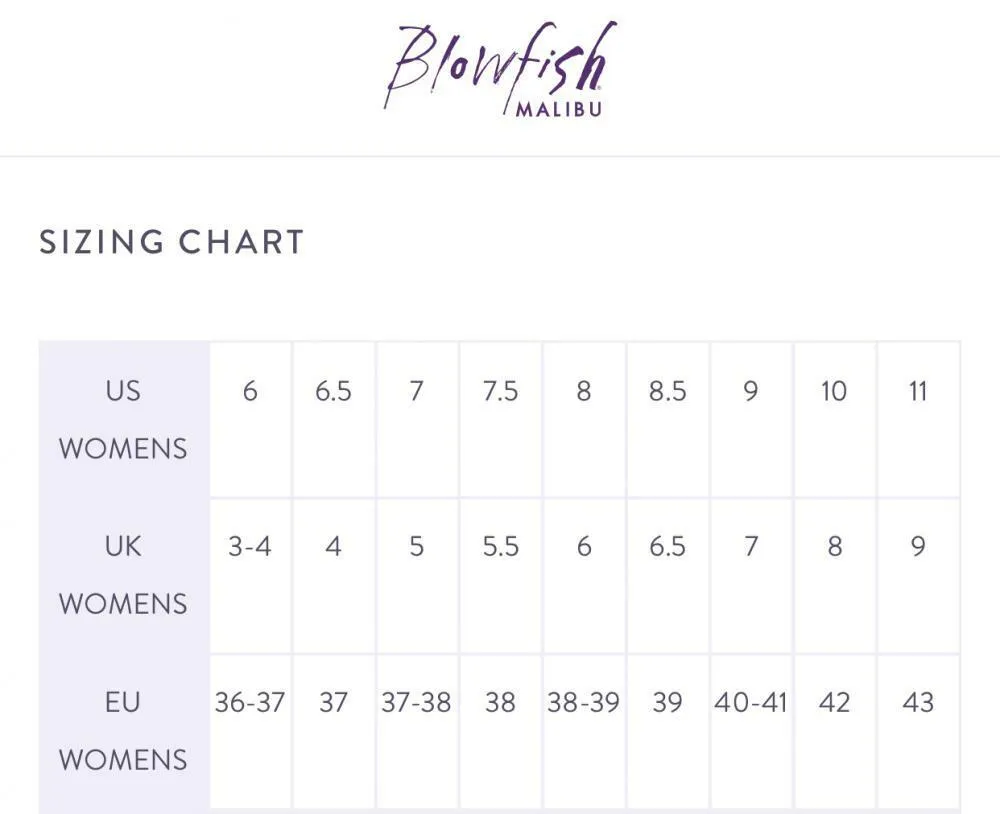Click UK size 9 cell
Screen dimensions: 1000x814
[918, 547]
